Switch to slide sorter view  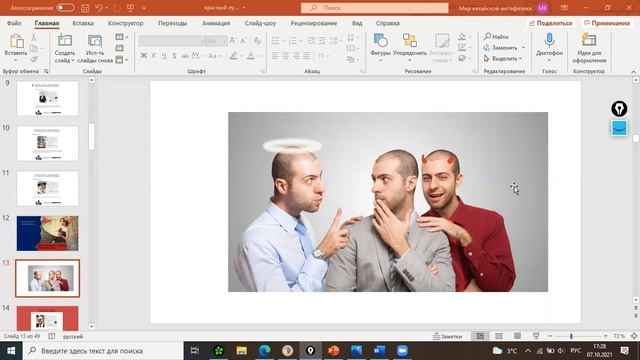pos(499,336)
